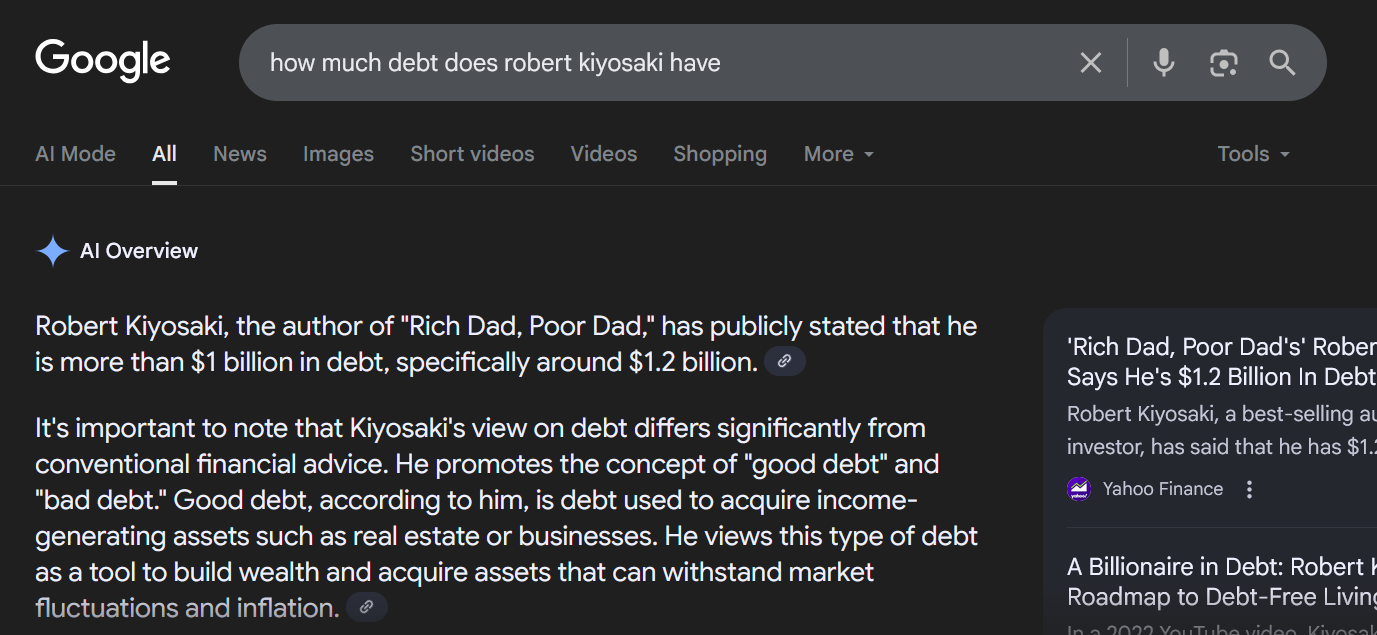The image size is (1377, 635).
Task: Select the News tab
Action: (x=240, y=154)
